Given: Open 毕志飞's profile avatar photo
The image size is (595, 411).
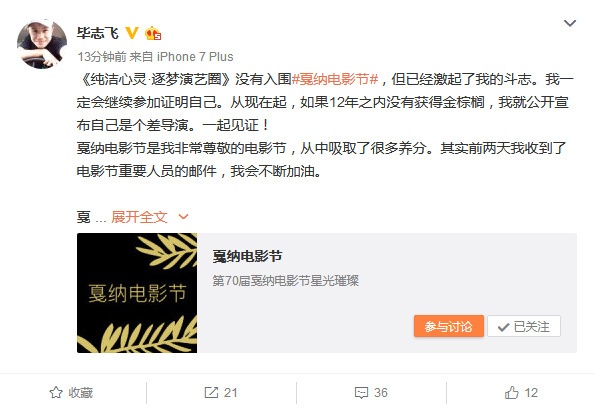Looking at the screenshot, I should tap(42, 44).
